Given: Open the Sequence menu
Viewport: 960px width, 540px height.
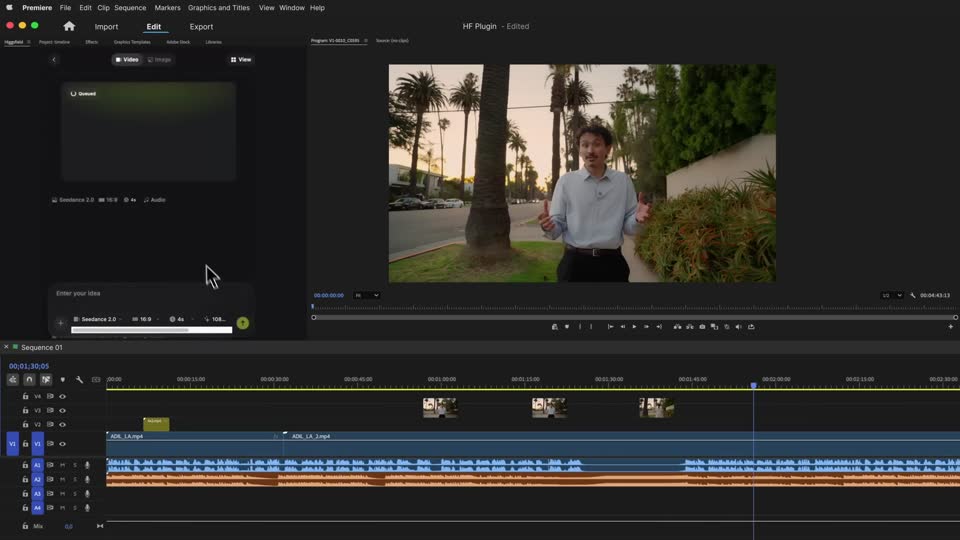Looking at the screenshot, I should click(x=130, y=8).
